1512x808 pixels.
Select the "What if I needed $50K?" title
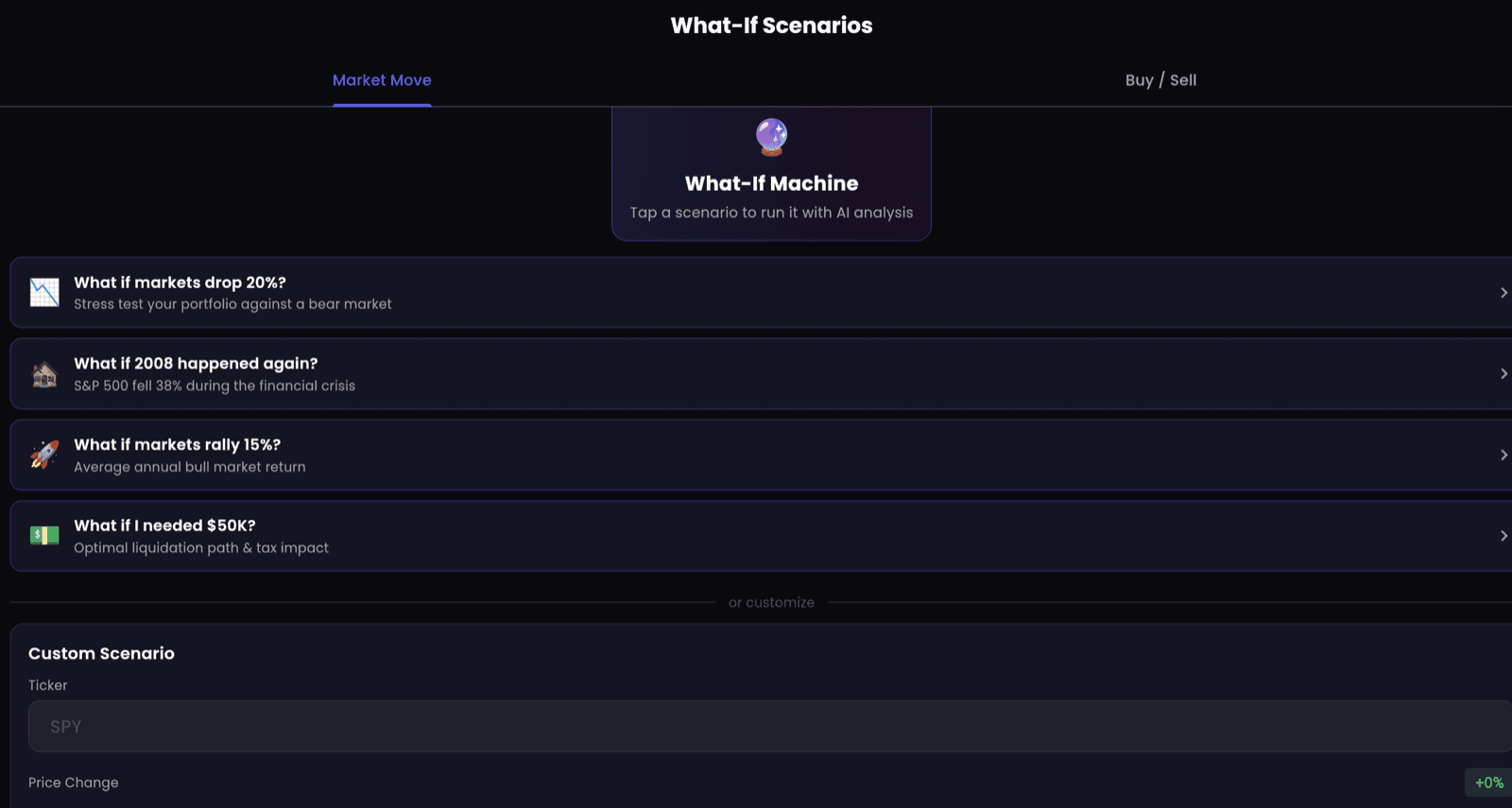coord(164,525)
